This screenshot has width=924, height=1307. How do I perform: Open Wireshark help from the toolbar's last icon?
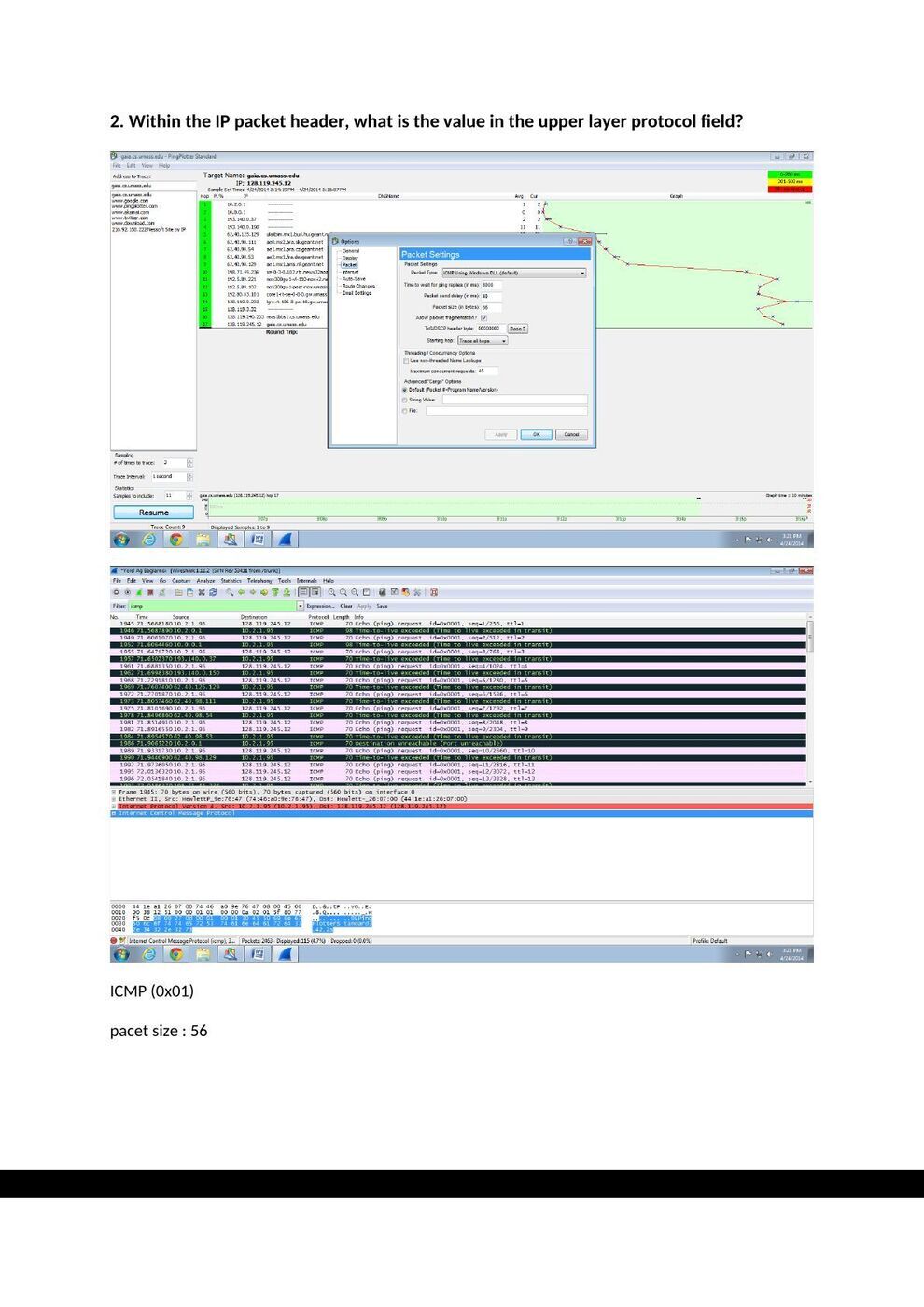[x=434, y=592]
